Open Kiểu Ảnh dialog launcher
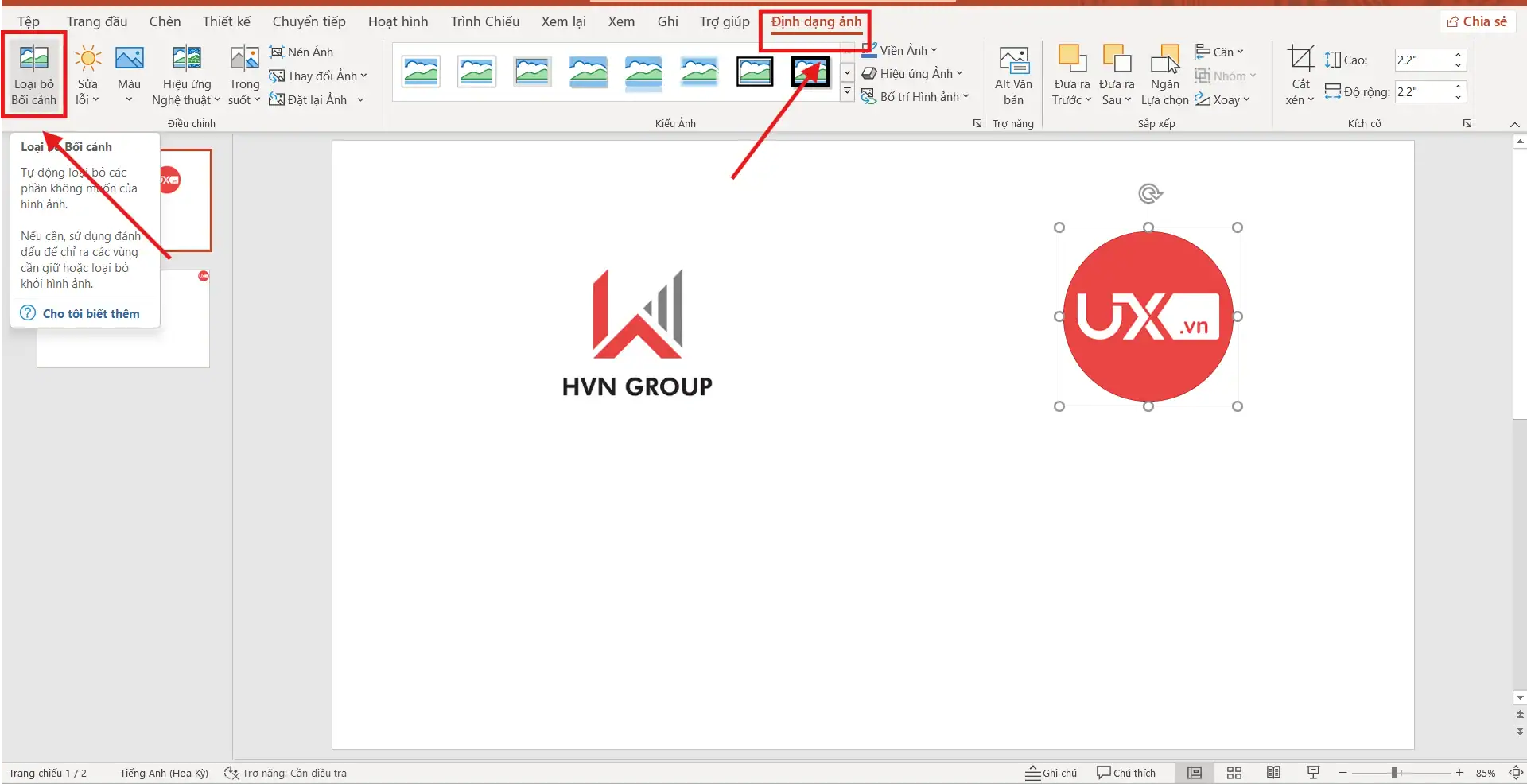The image size is (1527, 784). click(x=977, y=123)
